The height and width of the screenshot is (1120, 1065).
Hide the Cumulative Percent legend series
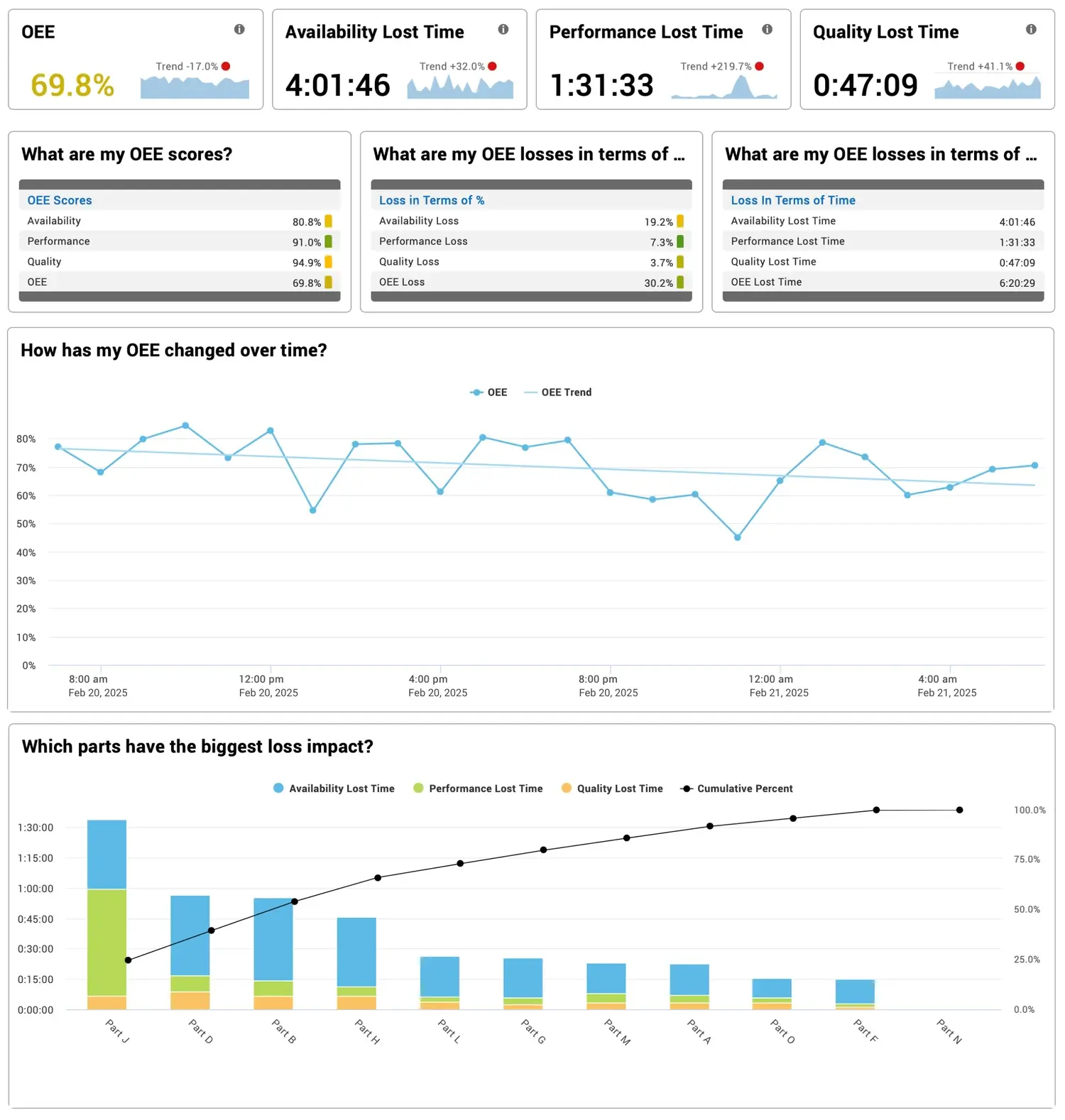(x=737, y=789)
